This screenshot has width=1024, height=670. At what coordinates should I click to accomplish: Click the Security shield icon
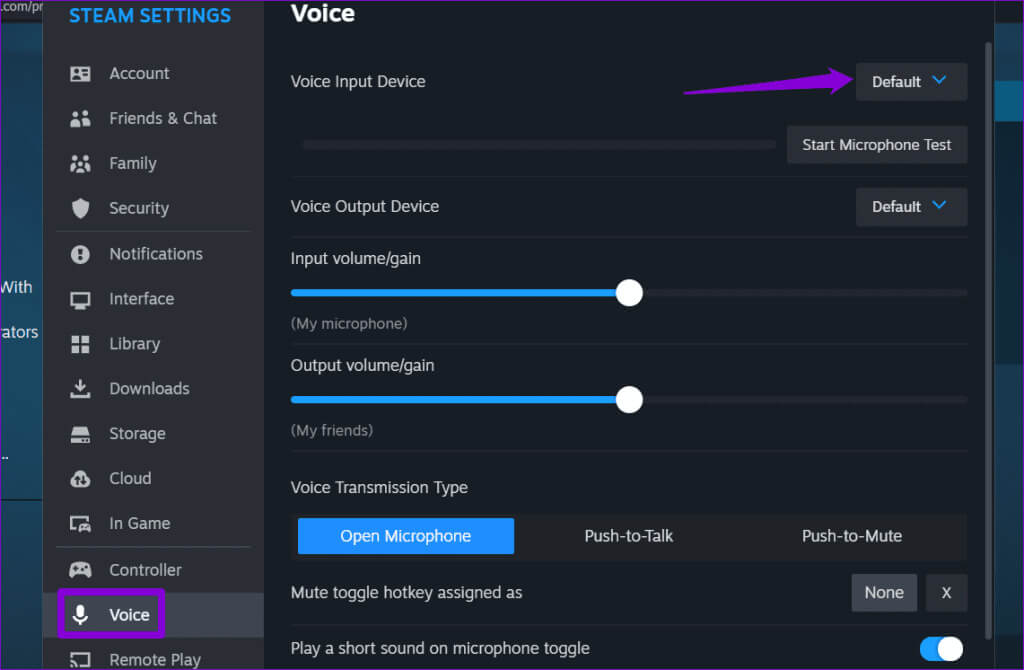(x=81, y=209)
